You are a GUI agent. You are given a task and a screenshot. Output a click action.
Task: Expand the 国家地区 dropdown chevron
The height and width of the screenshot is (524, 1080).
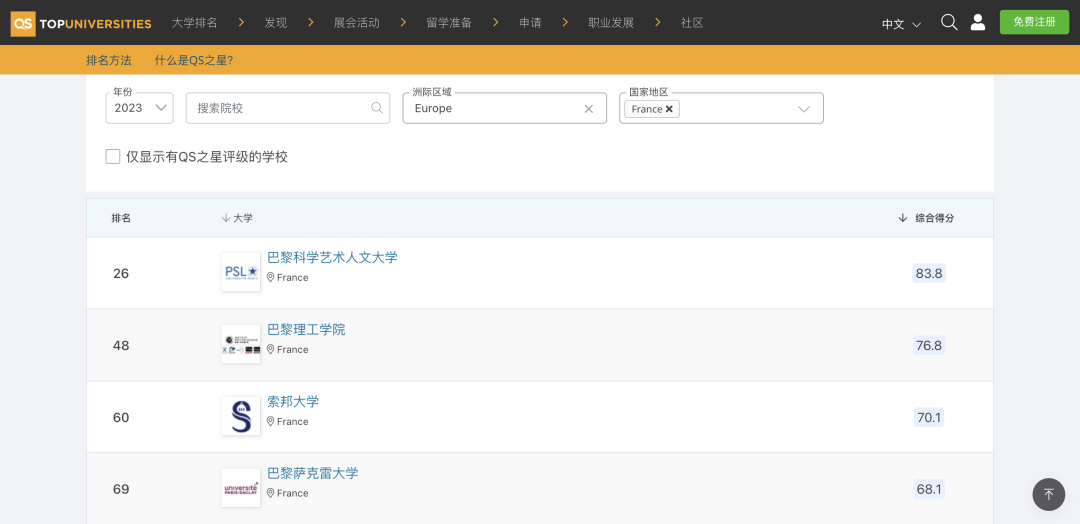click(803, 109)
